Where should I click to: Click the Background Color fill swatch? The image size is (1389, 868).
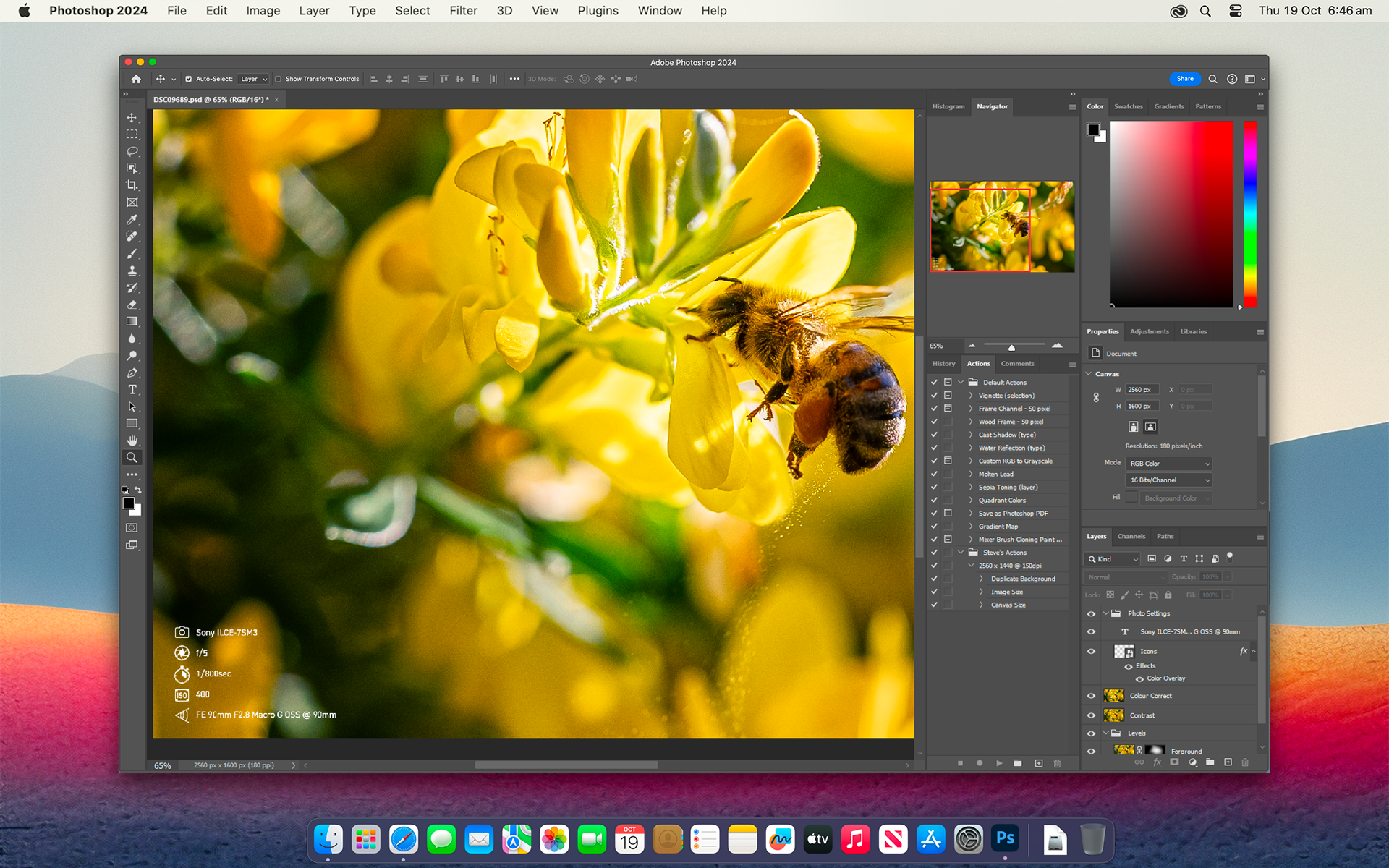coord(1131,498)
